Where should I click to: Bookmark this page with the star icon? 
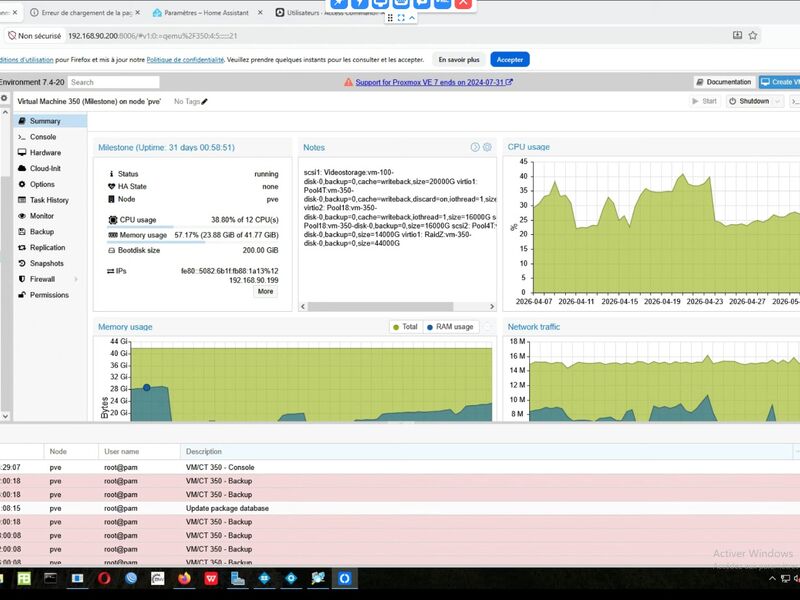[x=753, y=35]
